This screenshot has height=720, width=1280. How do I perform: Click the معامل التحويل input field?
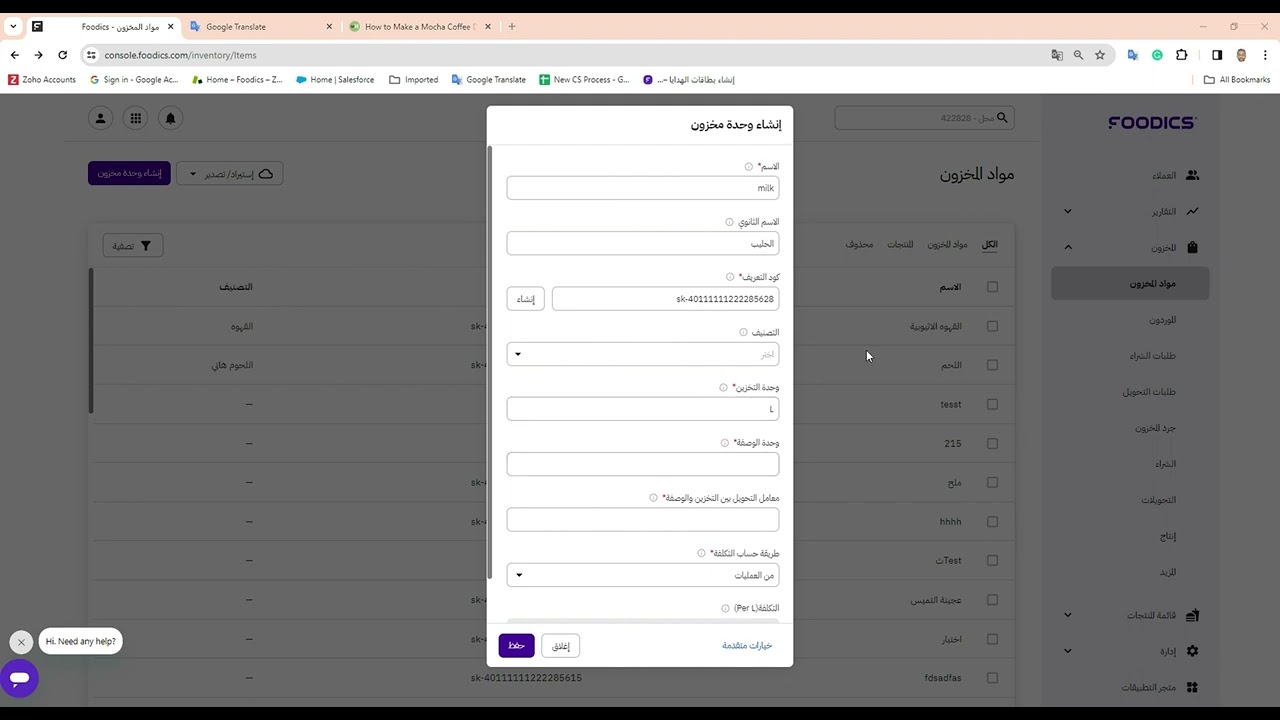pyautogui.click(x=642, y=519)
